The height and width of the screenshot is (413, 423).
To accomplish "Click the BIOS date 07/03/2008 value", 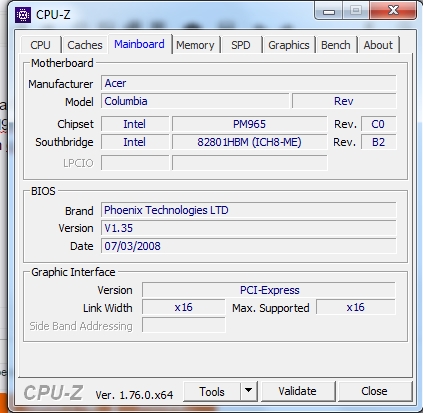I will tap(249, 246).
